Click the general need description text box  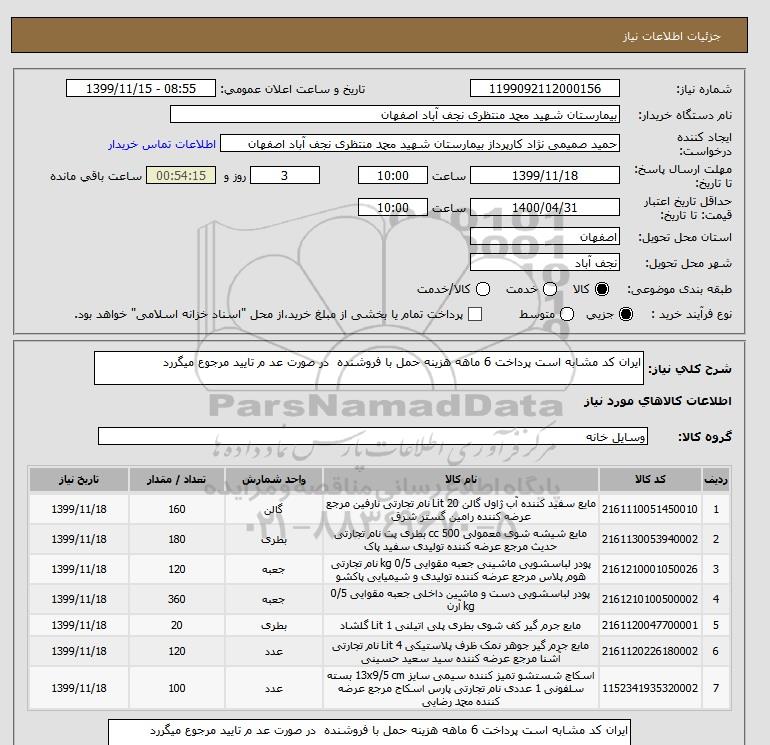(x=369, y=368)
